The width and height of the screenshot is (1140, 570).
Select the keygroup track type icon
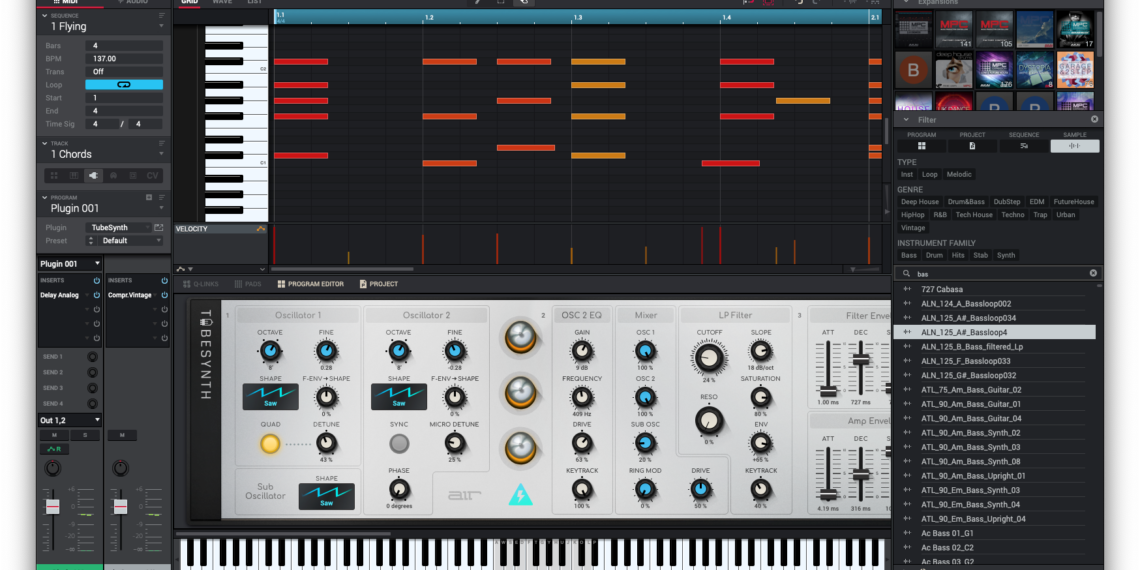(73, 175)
